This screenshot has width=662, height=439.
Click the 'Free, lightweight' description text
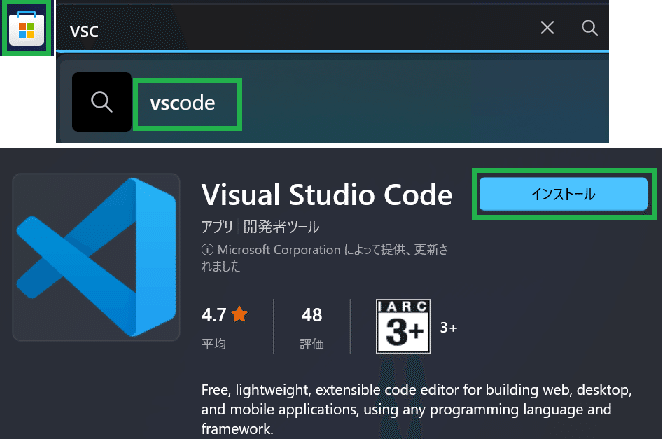(416, 409)
